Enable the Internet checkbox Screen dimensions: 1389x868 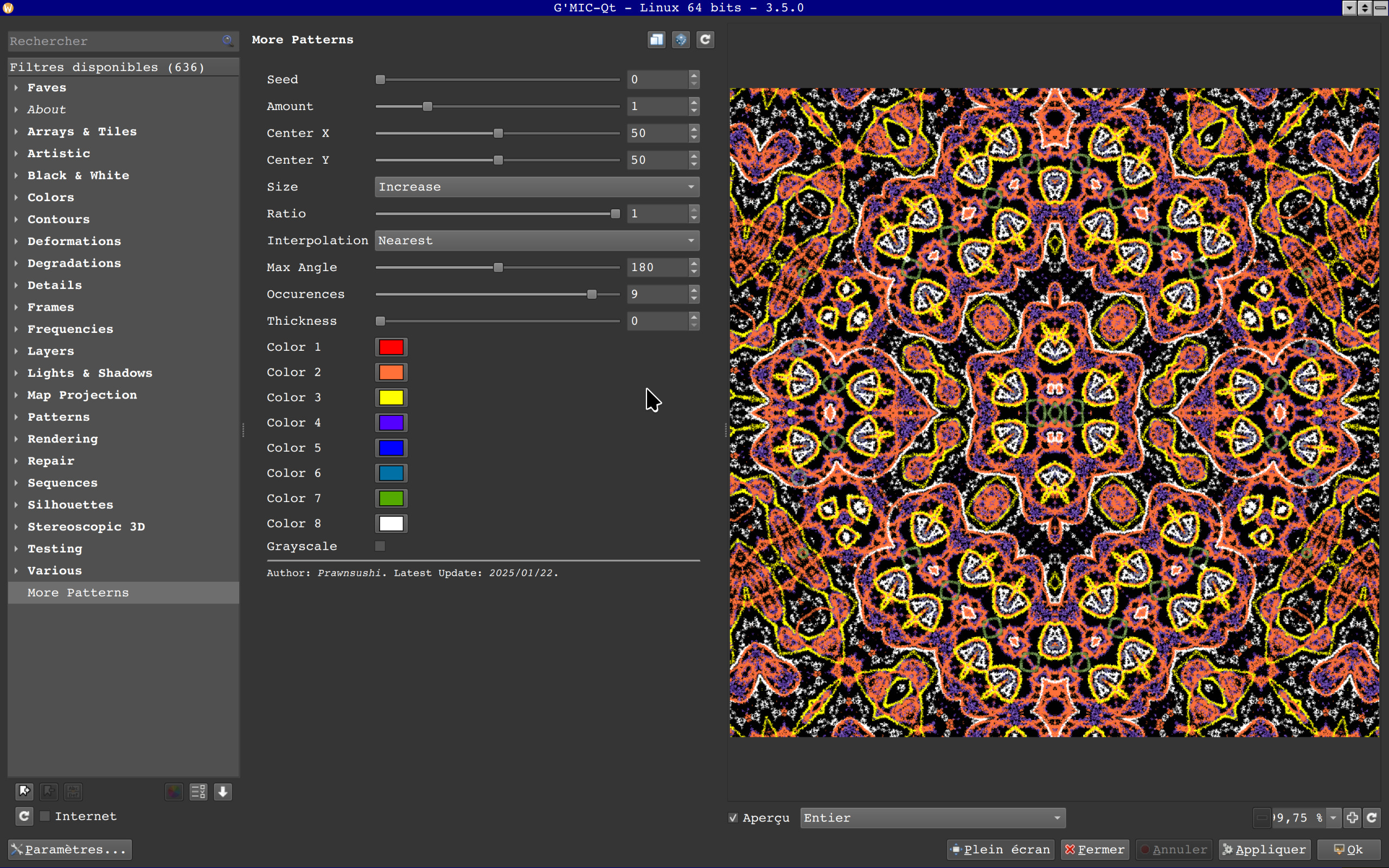pos(45,816)
